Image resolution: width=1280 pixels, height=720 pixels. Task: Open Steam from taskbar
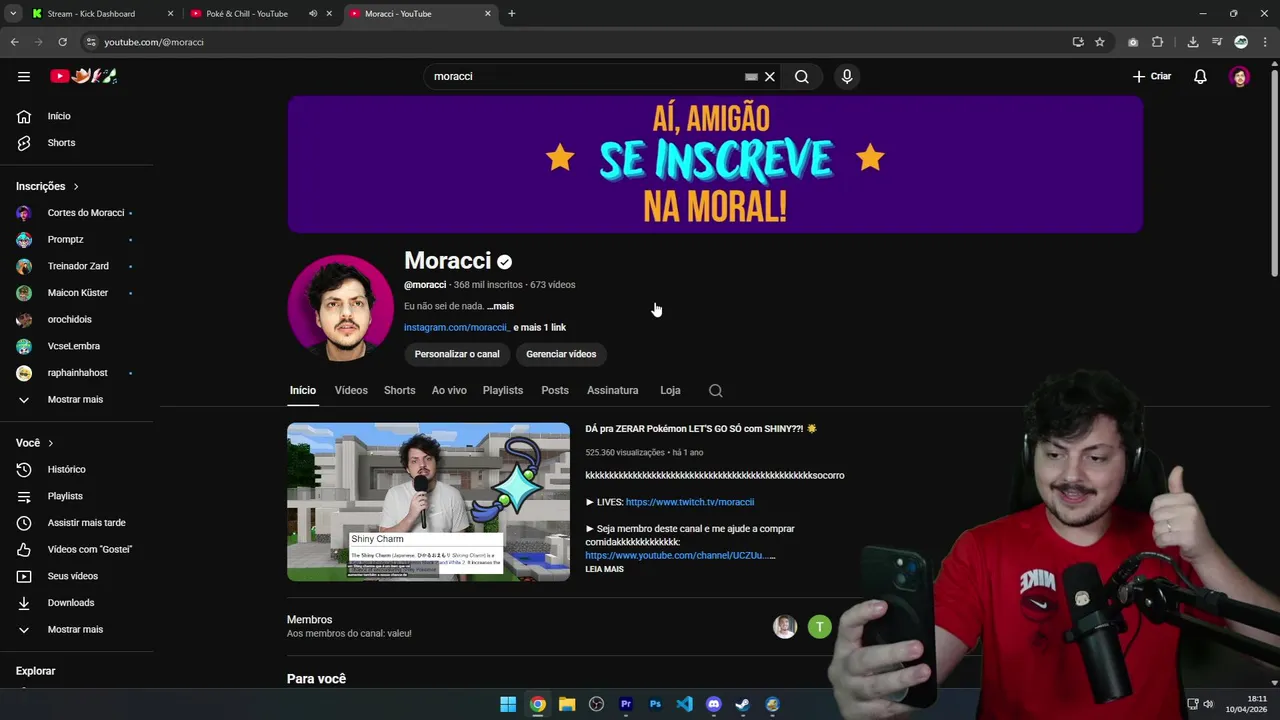(x=743, y=704)
